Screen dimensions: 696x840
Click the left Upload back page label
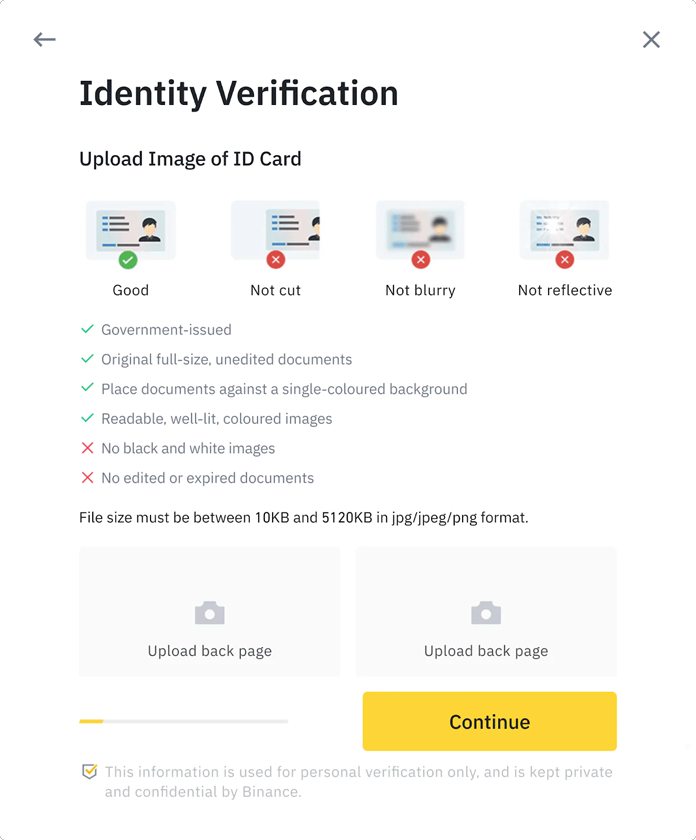210,651
